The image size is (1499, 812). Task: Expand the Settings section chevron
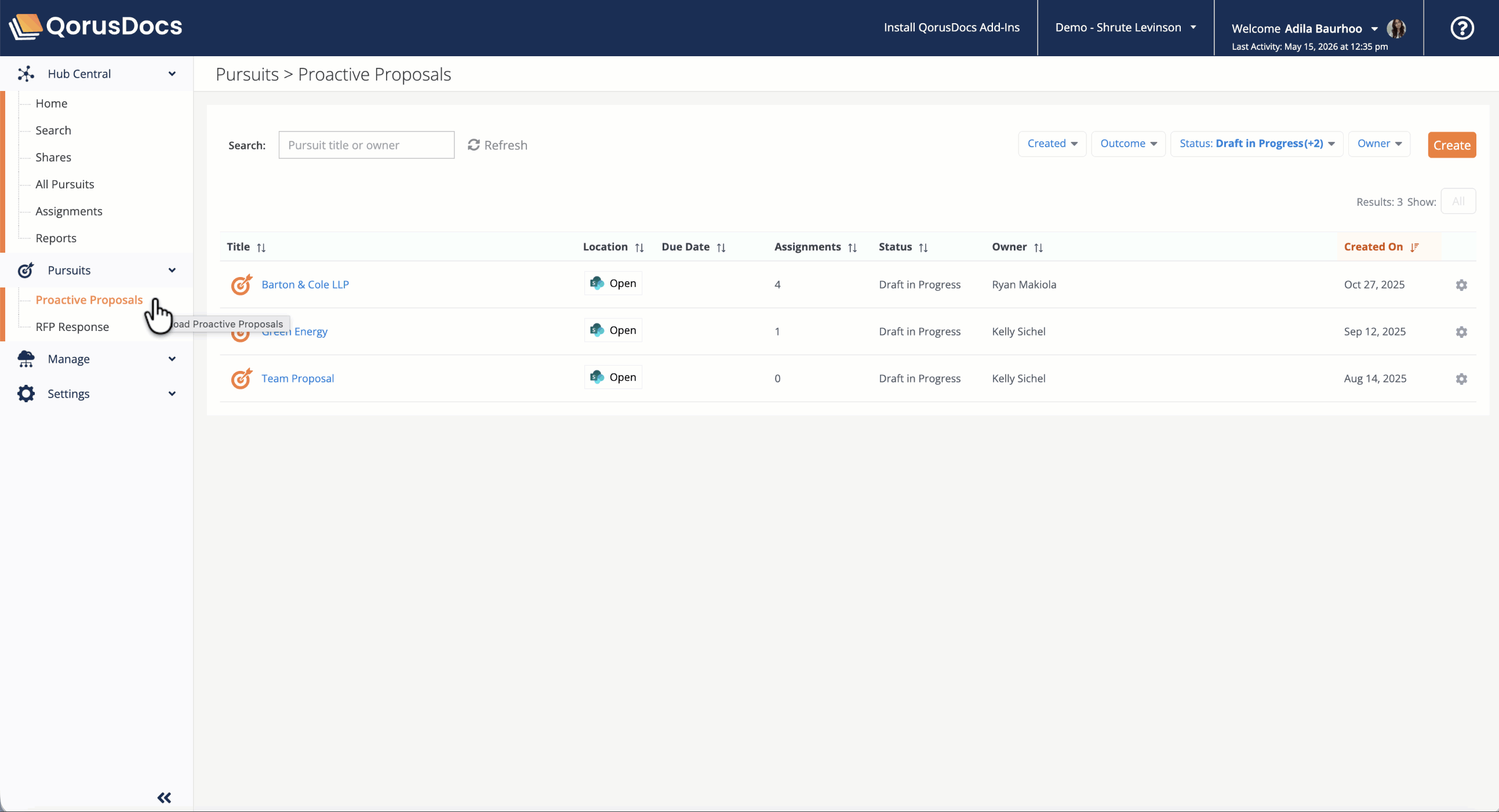(x=172, y=394)
